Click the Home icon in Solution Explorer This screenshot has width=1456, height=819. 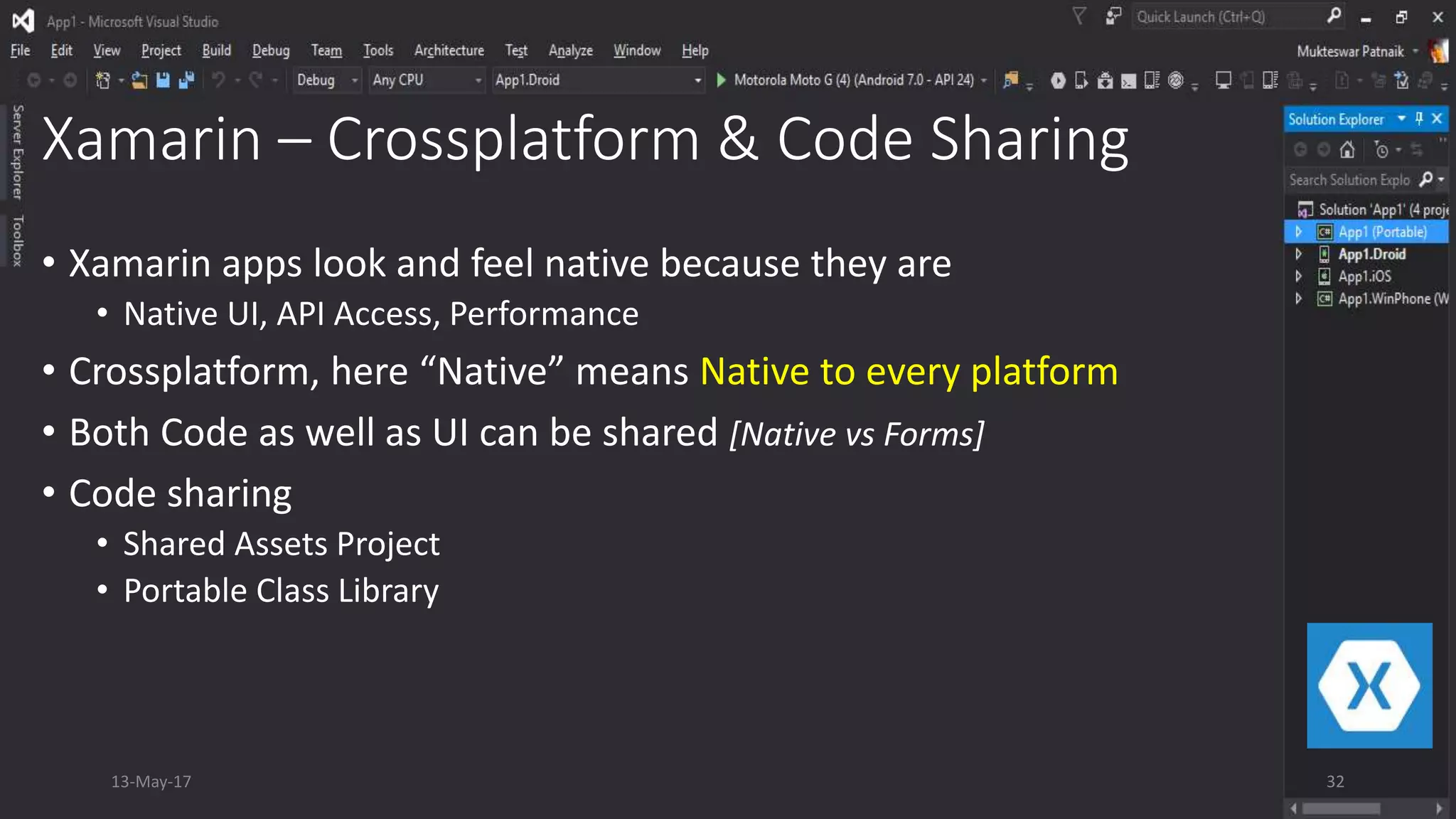1347,150
